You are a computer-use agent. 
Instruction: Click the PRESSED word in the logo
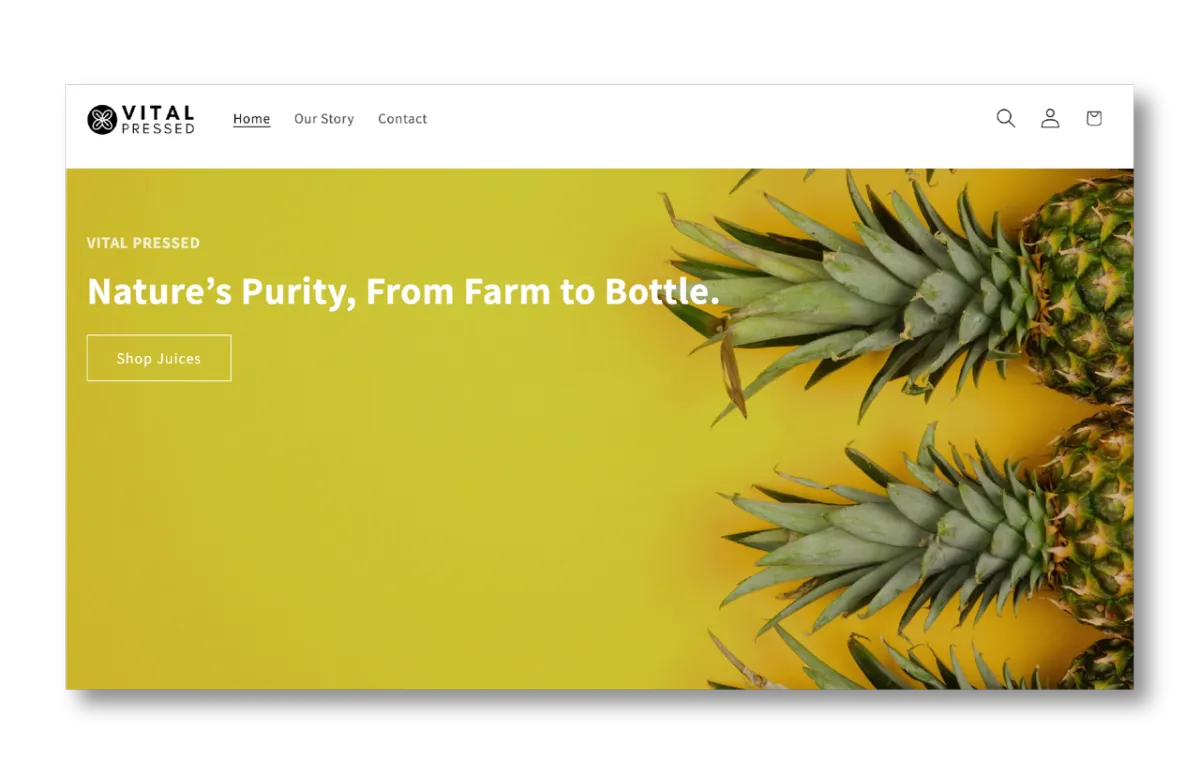click(x=158, y=129)
